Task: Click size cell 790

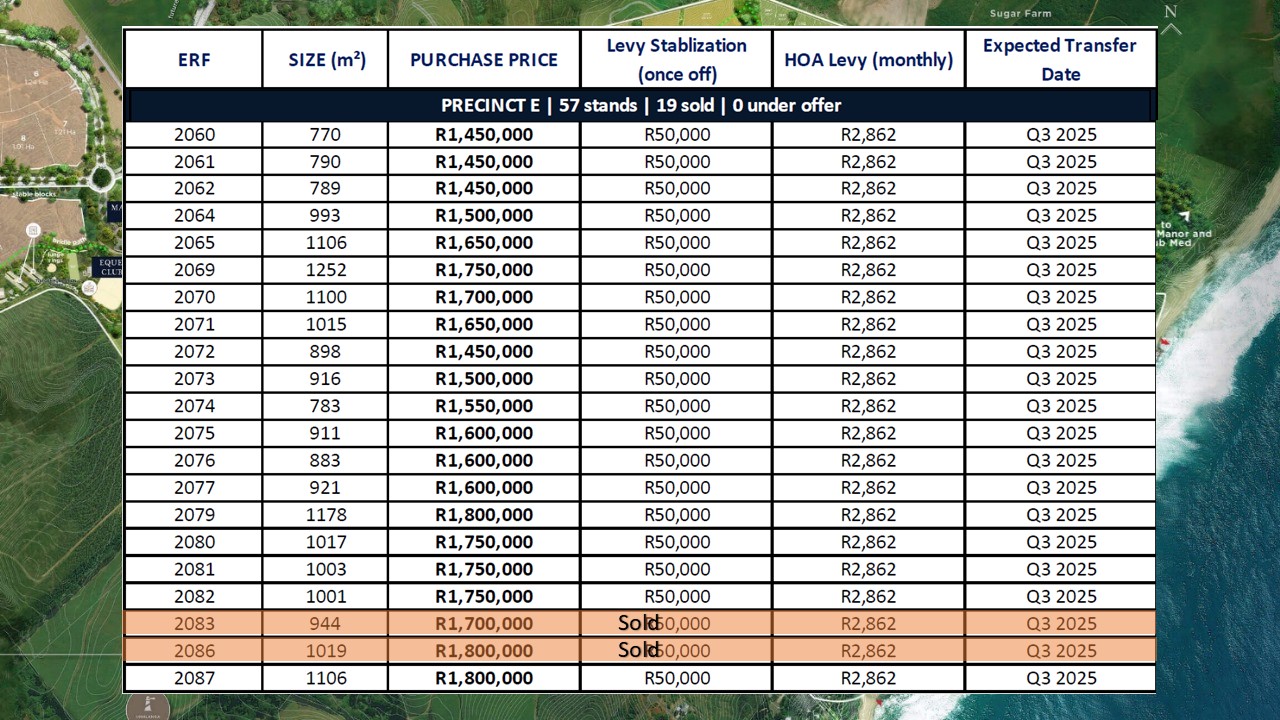Action: [x=325, y=161]
